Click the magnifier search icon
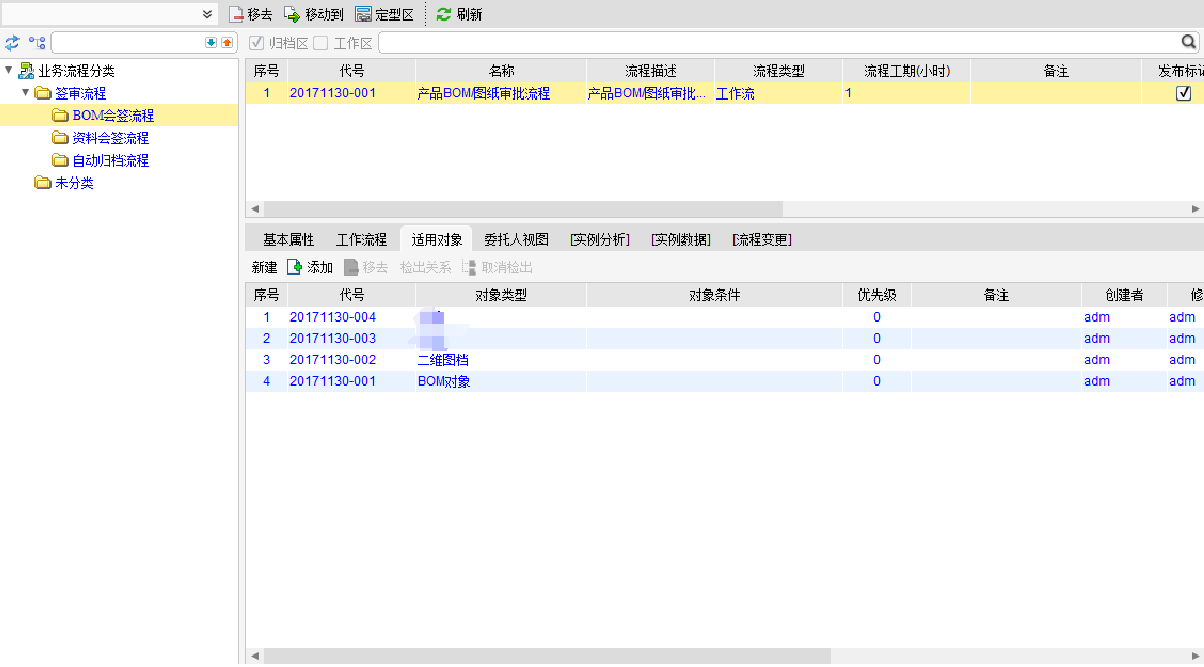The height and width of the screenshot is (667, 1204). click(x=1189, y=42)
